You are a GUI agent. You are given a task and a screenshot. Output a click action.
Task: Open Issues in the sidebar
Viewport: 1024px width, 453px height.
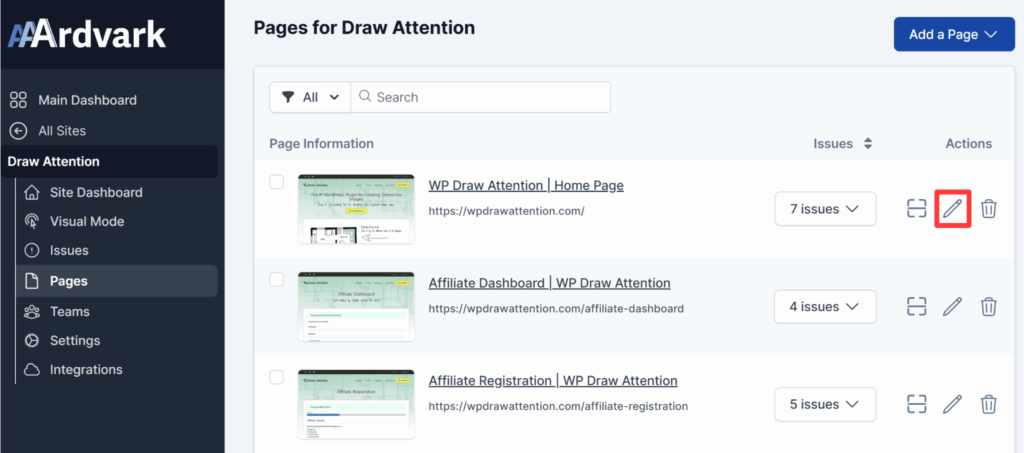[x=69, y=251]
